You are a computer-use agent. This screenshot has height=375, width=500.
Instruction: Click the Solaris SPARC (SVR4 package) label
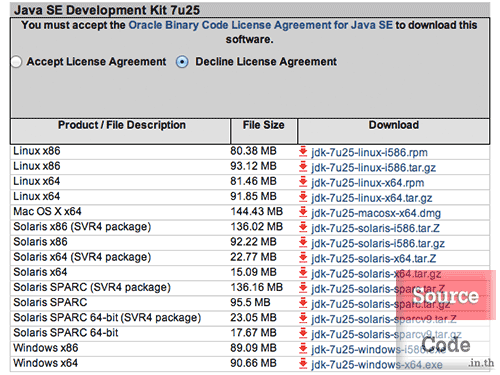[x=92, y=287]
